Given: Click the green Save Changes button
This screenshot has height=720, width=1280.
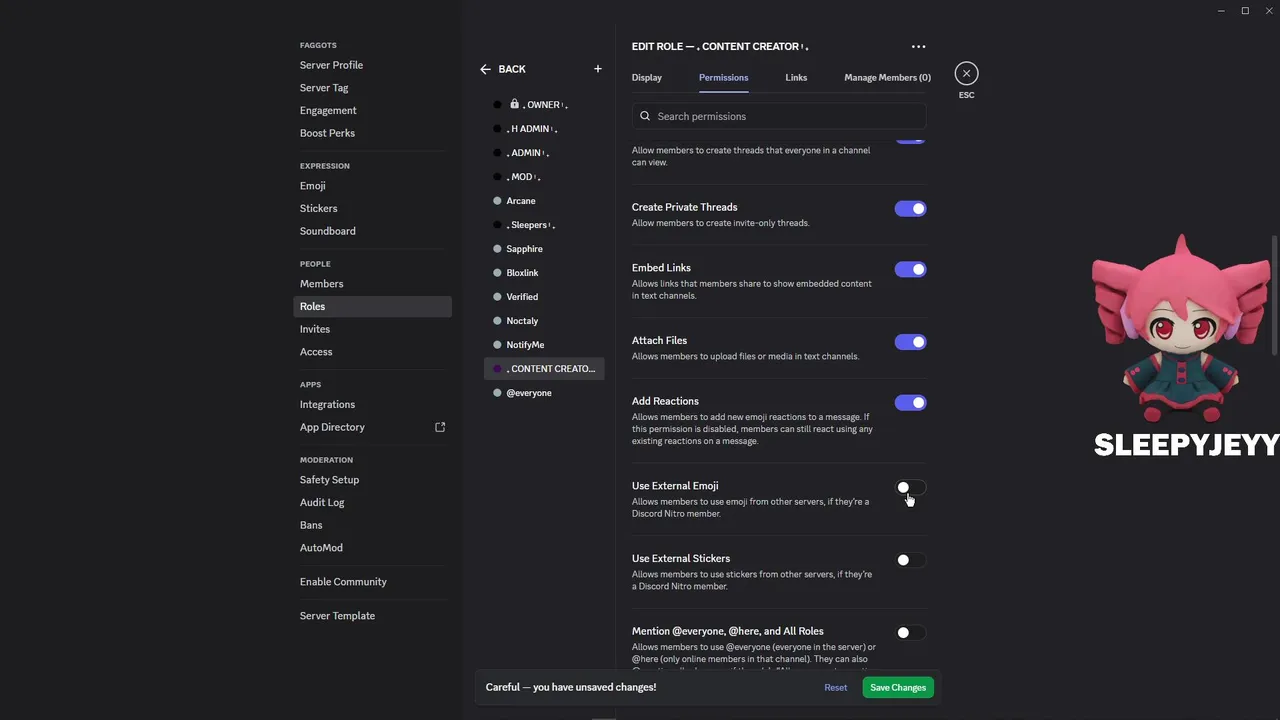Looking at the screenshot, I should pyautogui.click(x=898, y=688).
